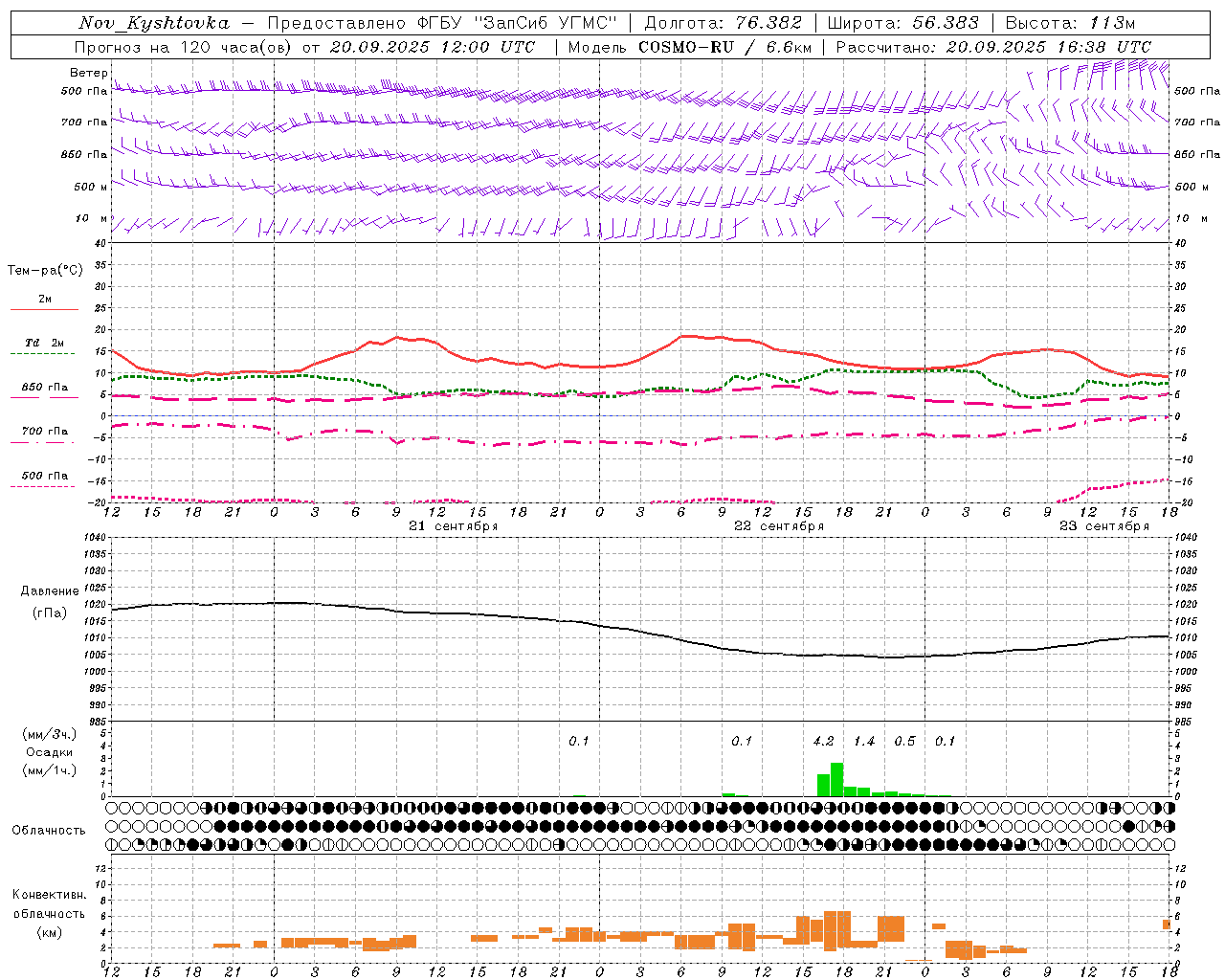The height and width of the screenshot is (980, 1225).
Task: Click the '500 м' wind level label on left
Action: point(90,187)
